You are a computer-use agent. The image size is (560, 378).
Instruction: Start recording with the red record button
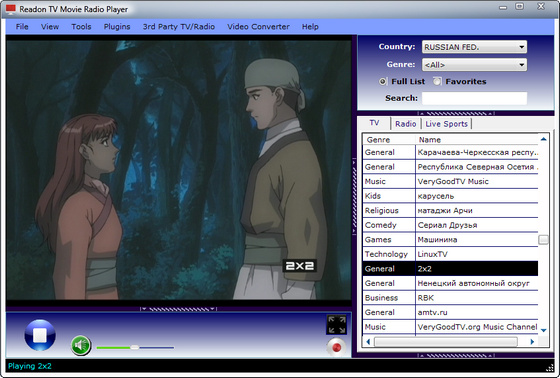click(336, 347)
